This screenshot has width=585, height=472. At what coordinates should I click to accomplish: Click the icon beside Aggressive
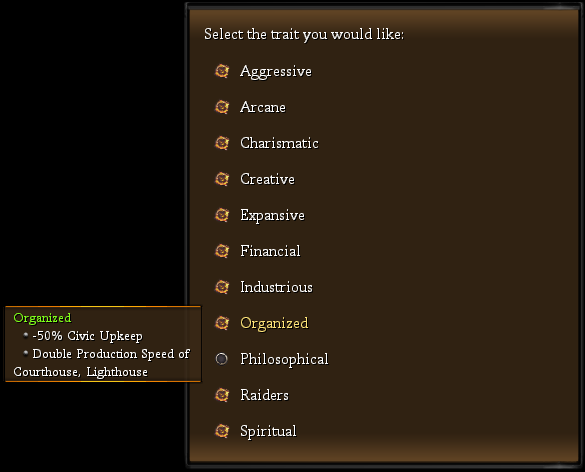222,71
